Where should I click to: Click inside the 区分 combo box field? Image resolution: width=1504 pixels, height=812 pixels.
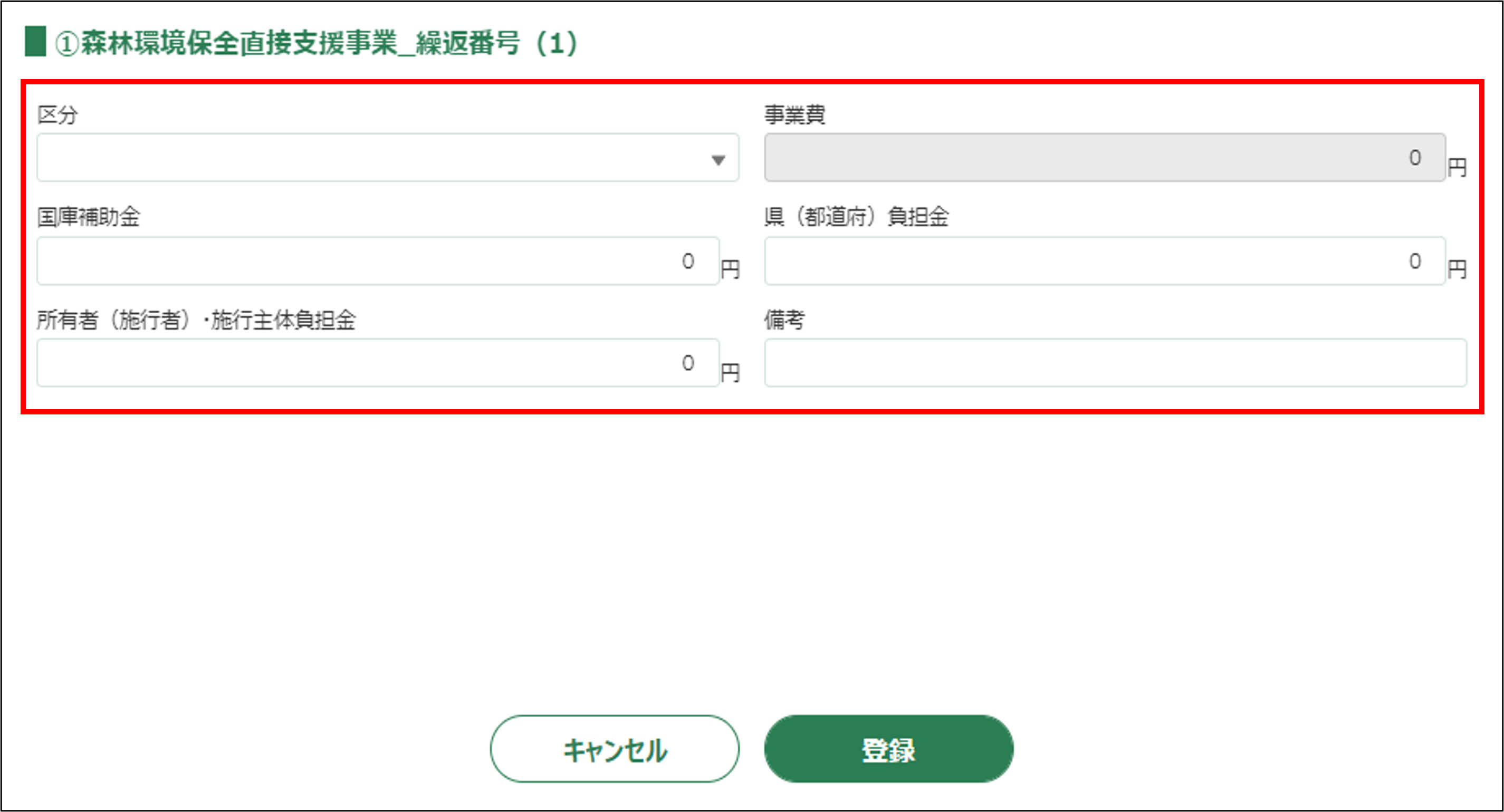pyautogui.click(x=373, y=158)
